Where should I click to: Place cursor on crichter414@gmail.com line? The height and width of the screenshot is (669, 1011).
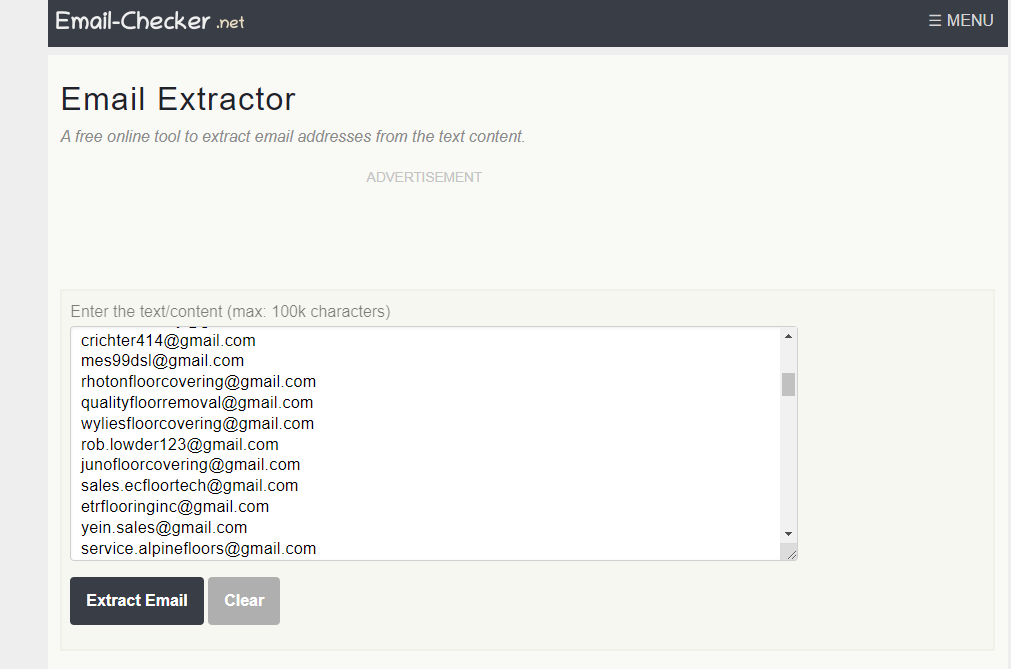click(168, 340)
